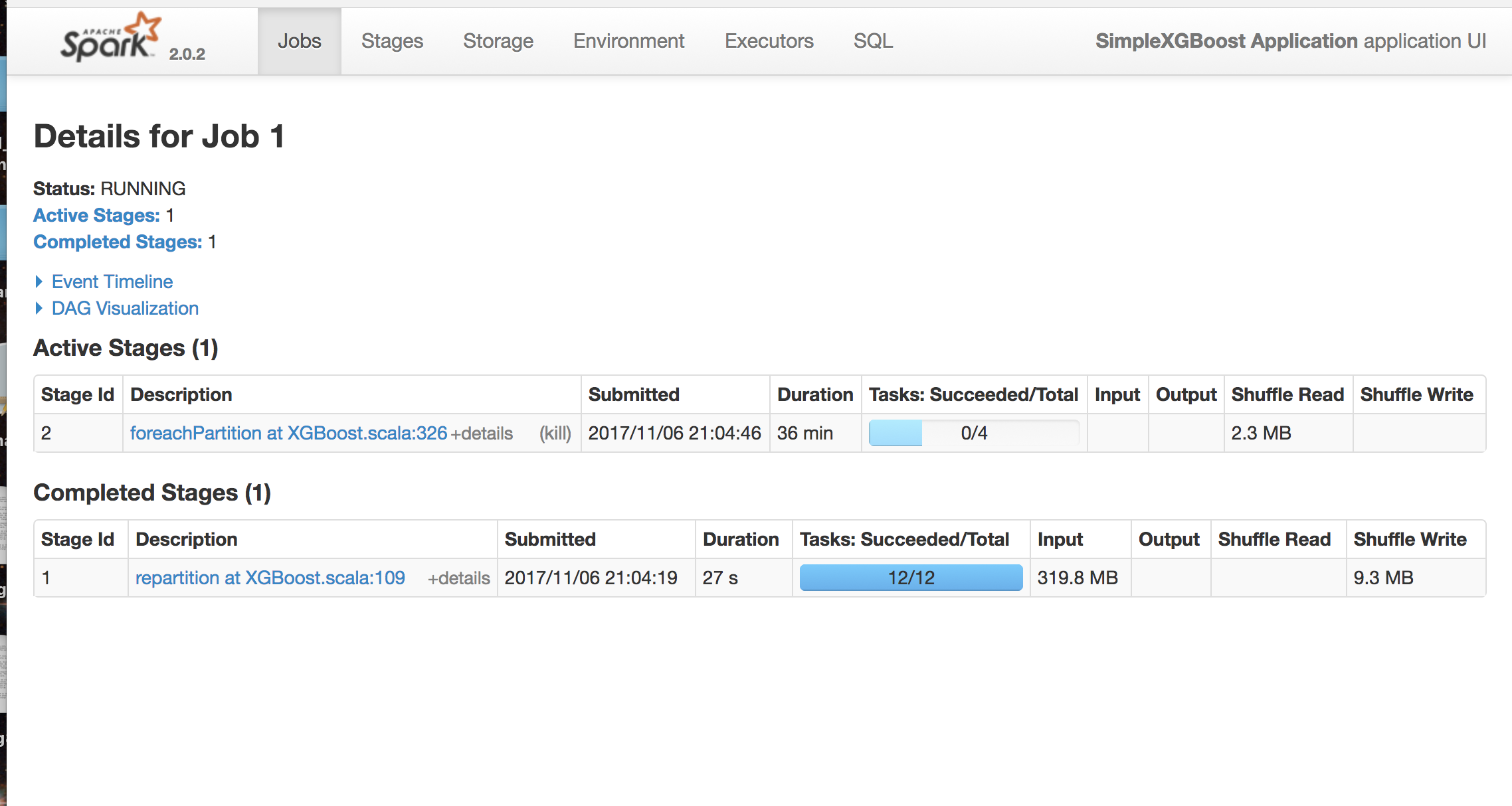This screenshot has width=1512, height=806.
Task: Open the repartition at XGBoost.scala:109 stage
Action: (x=270, y=578)
